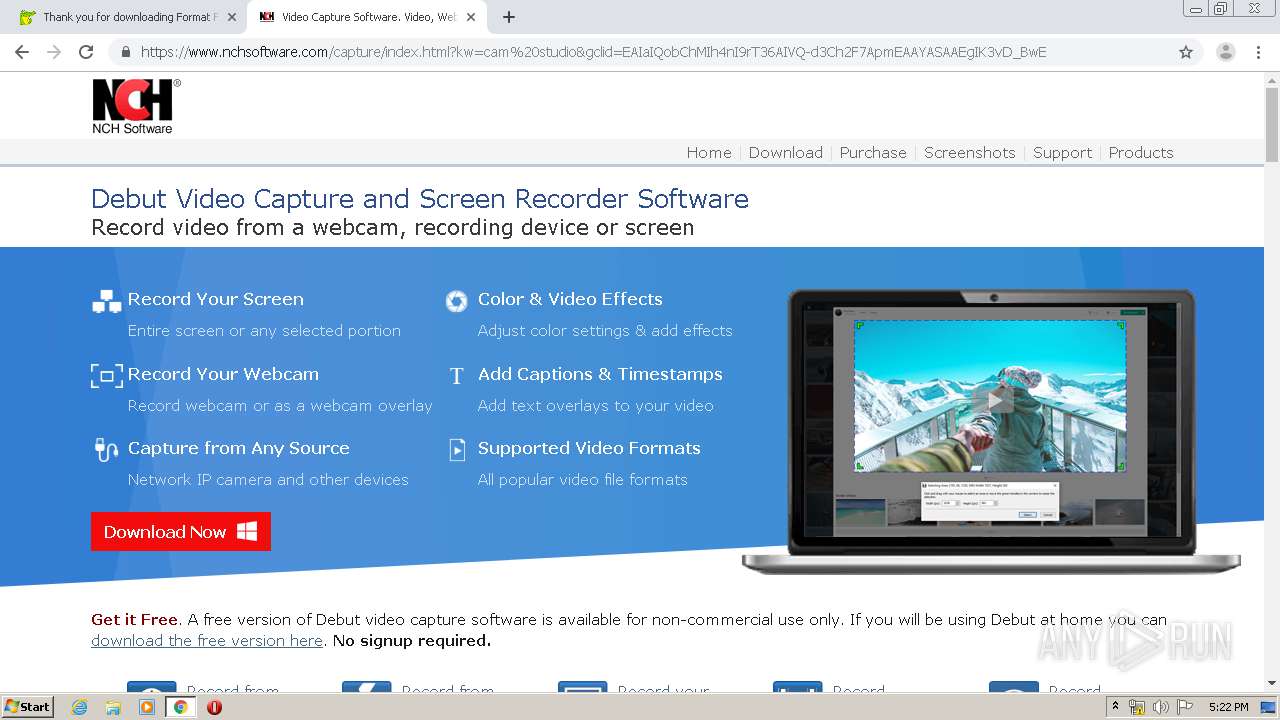The height and width of the screenshot is (720, 1280).
Task: Reload the page with the refresh icon
Action: pos(86,52)
